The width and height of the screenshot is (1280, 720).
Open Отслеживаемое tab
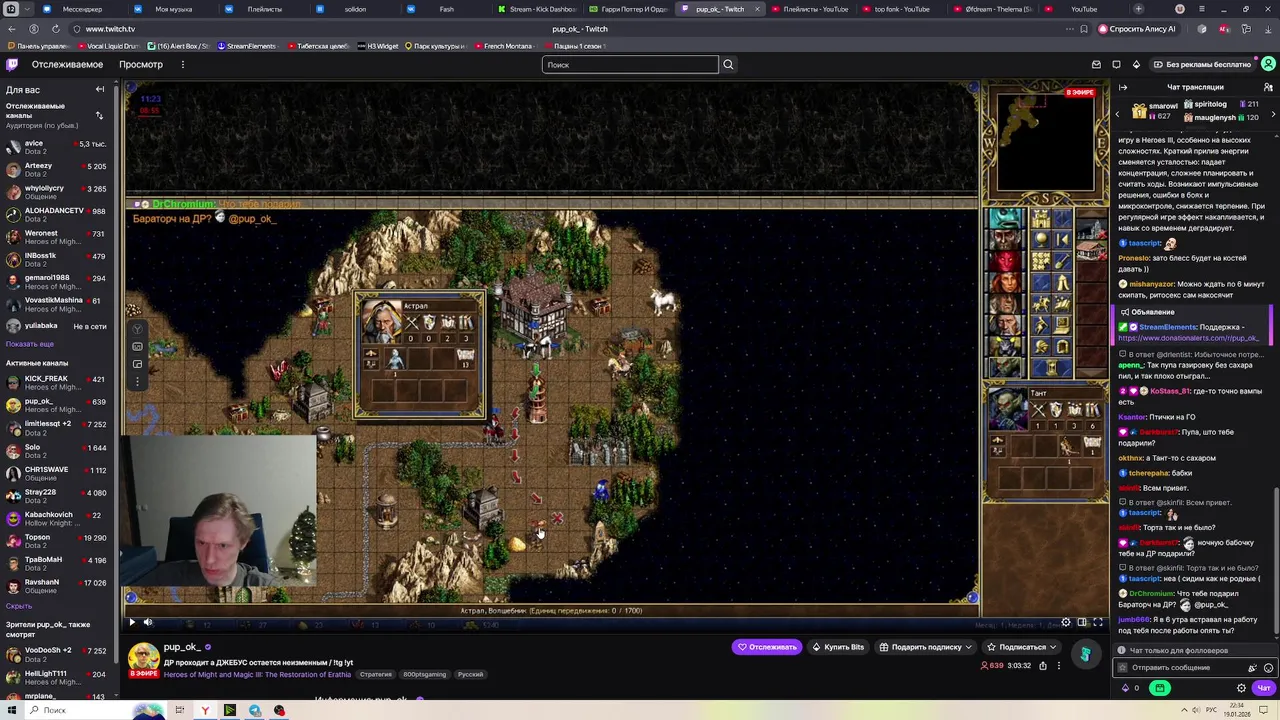(67, 64)
